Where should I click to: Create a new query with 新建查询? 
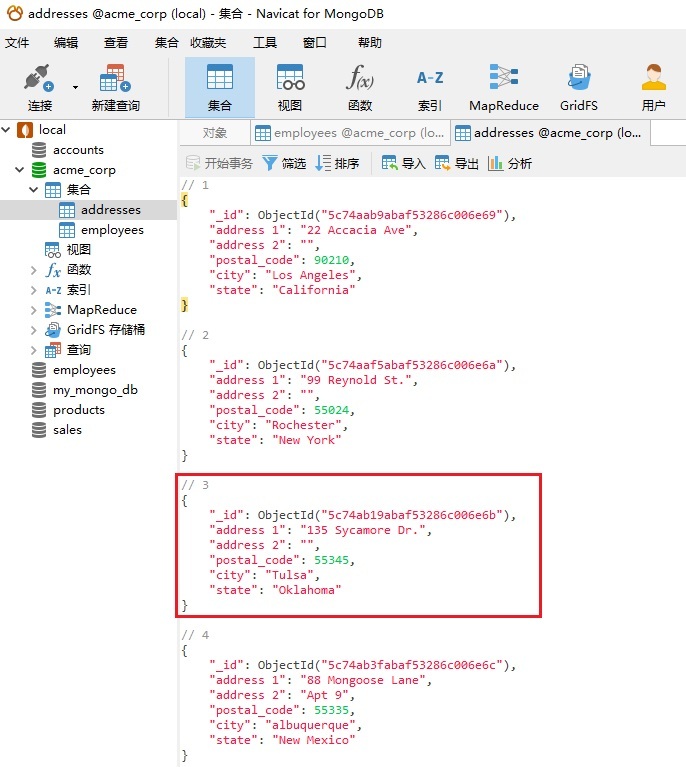click(x=115, y=88)
